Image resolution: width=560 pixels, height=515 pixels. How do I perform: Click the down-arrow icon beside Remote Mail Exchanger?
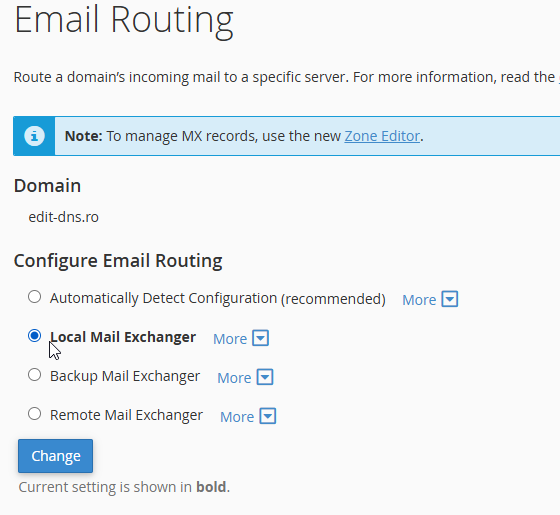pyautogui.click(x=268, y=416)
